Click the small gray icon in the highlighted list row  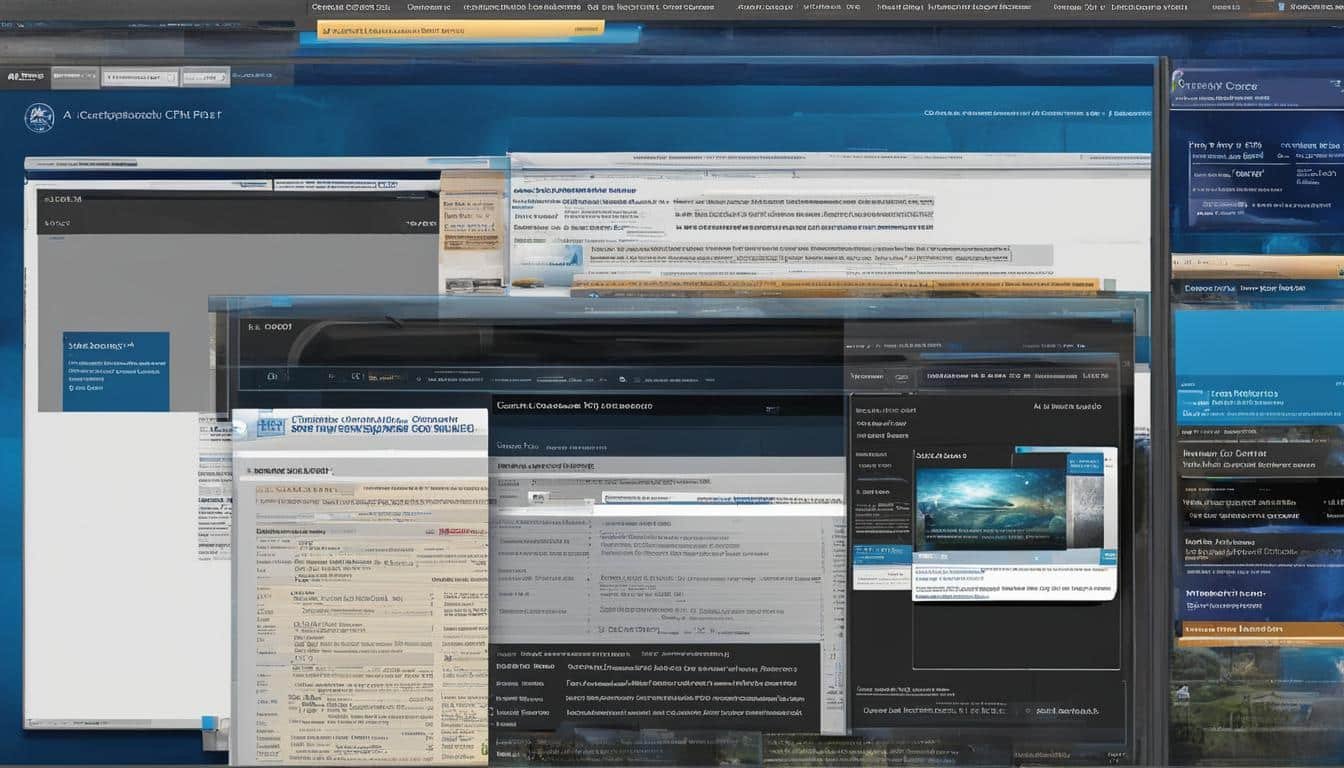pyautogui.click(x=540, y=496)
